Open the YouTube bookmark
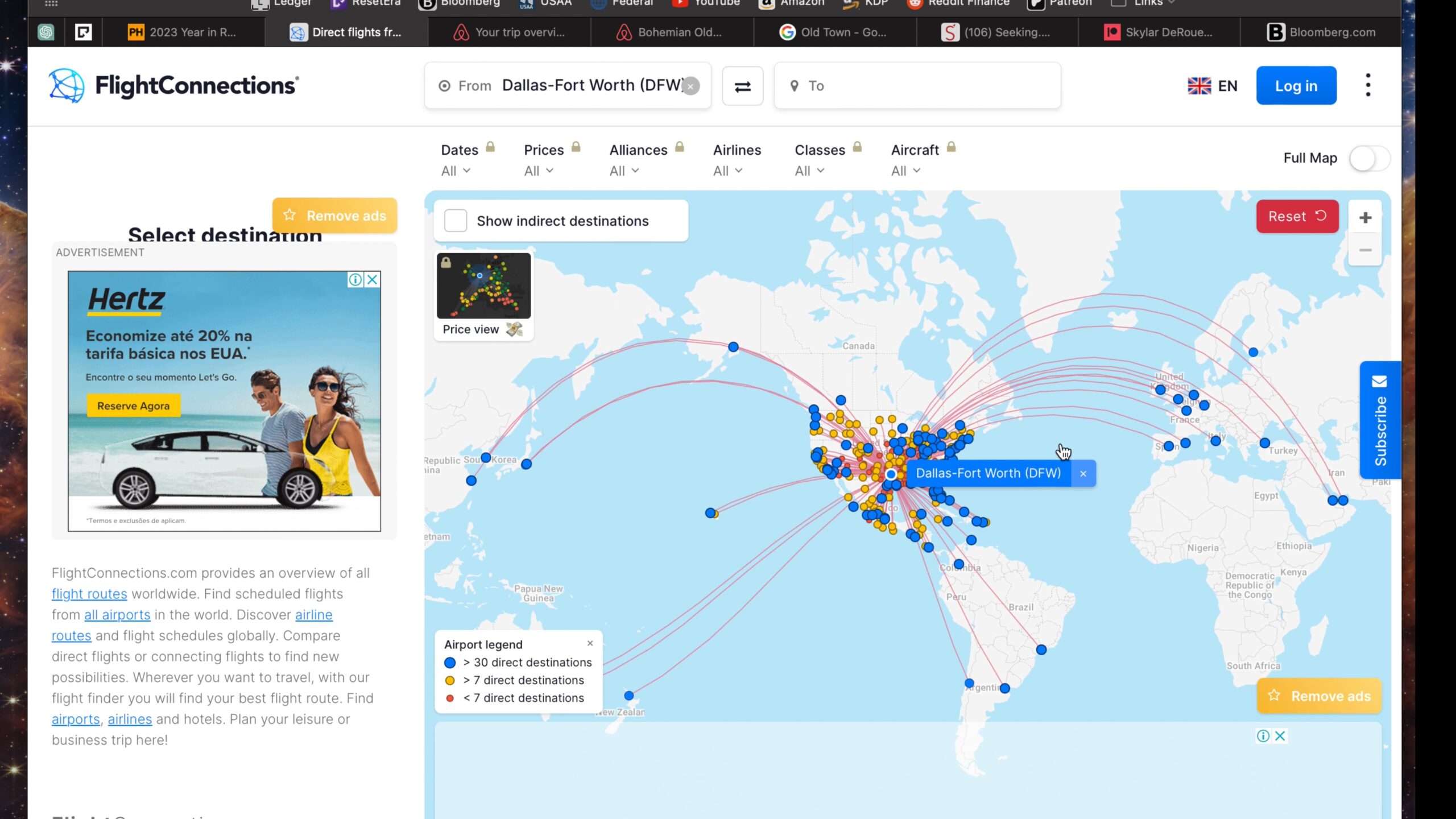Image resolution: width=1456 pixels, height=819 pixels. [705, 3]
